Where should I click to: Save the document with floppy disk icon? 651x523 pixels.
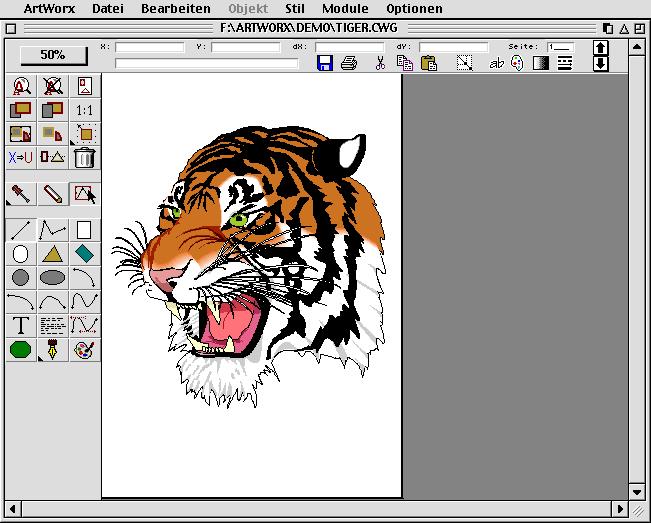coord(325,63)
